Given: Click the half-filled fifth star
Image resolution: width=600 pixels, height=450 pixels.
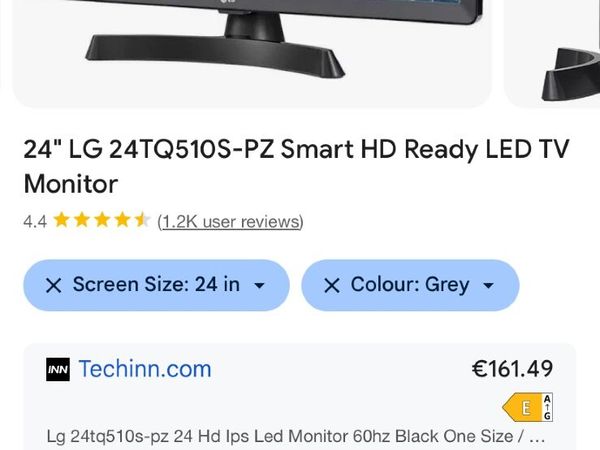Looking at the screenshot, I should 142,220.
